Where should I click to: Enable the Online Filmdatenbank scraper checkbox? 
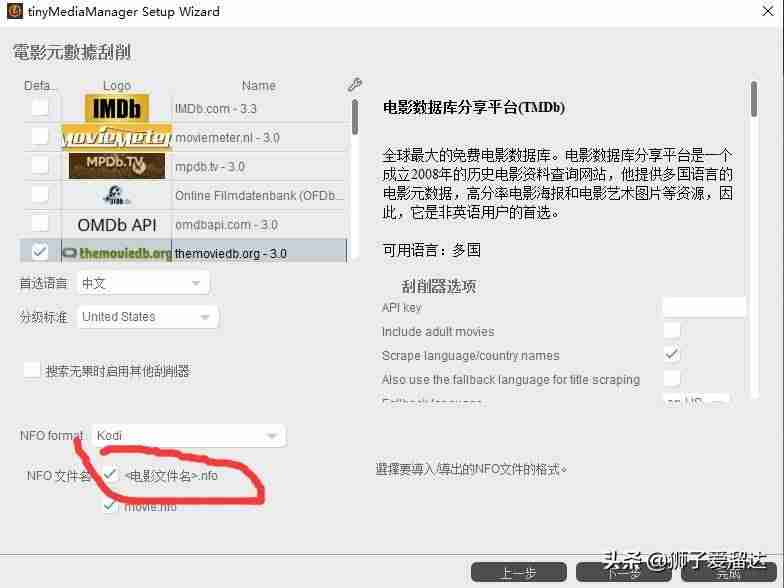(x=40, y=194)
